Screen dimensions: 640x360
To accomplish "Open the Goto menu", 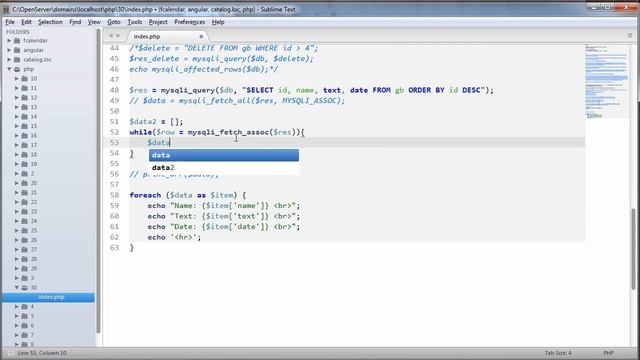I will tap(113, 22).
